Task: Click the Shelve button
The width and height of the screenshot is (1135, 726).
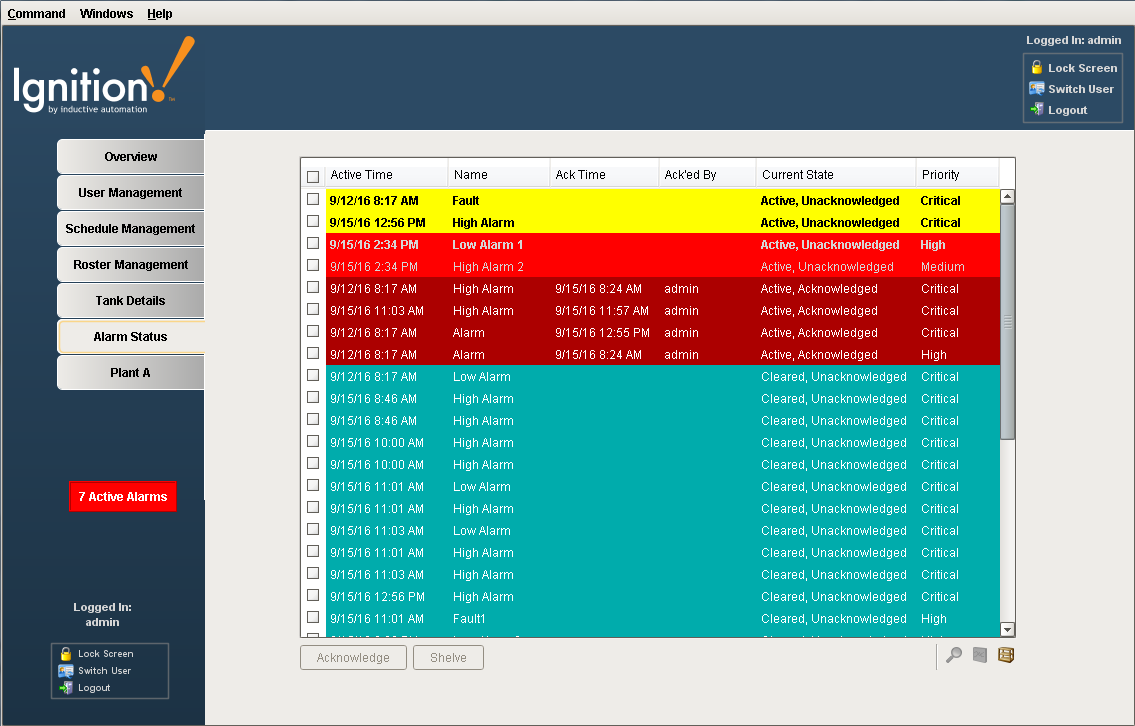Action: click(448, 657)
